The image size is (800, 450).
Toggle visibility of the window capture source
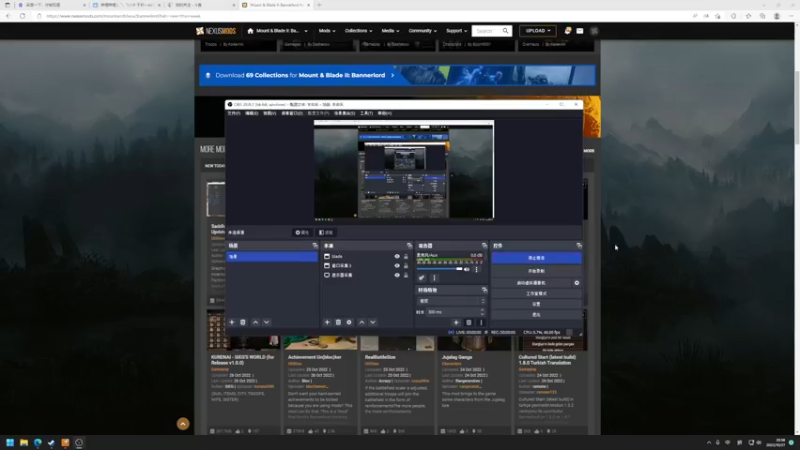(x=396, y=266)
